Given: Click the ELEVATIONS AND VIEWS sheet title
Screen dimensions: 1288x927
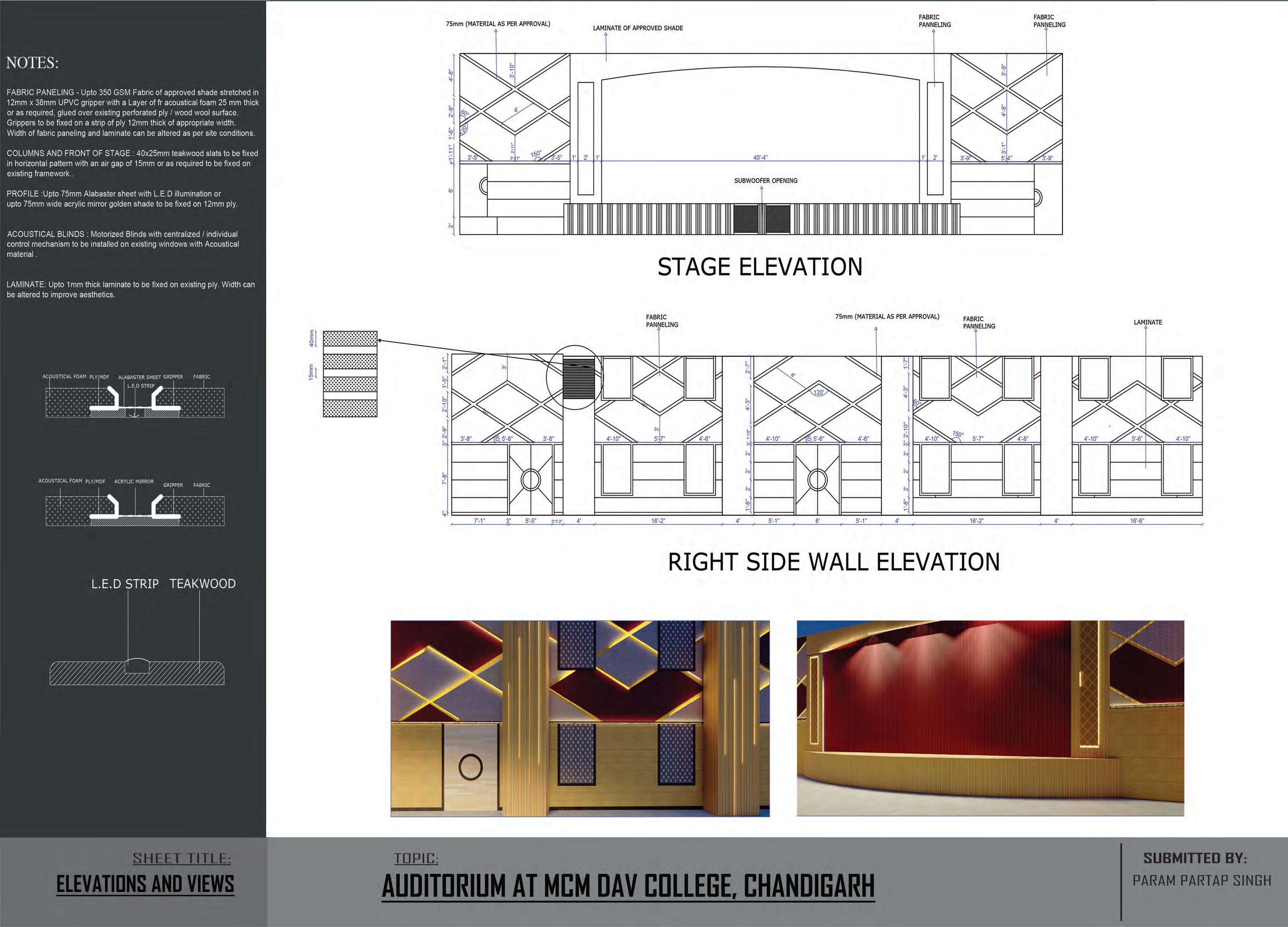Looking at the screenshot, I should [145, 884].
